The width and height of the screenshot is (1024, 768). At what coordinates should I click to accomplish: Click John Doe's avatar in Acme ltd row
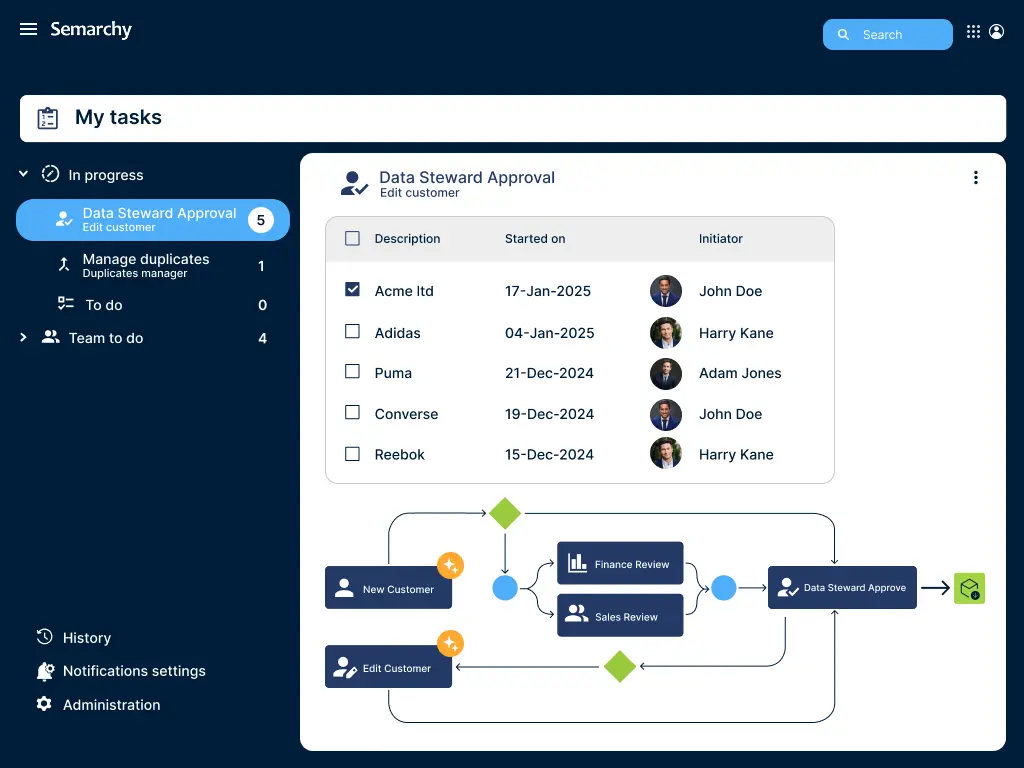click(665, 291)
